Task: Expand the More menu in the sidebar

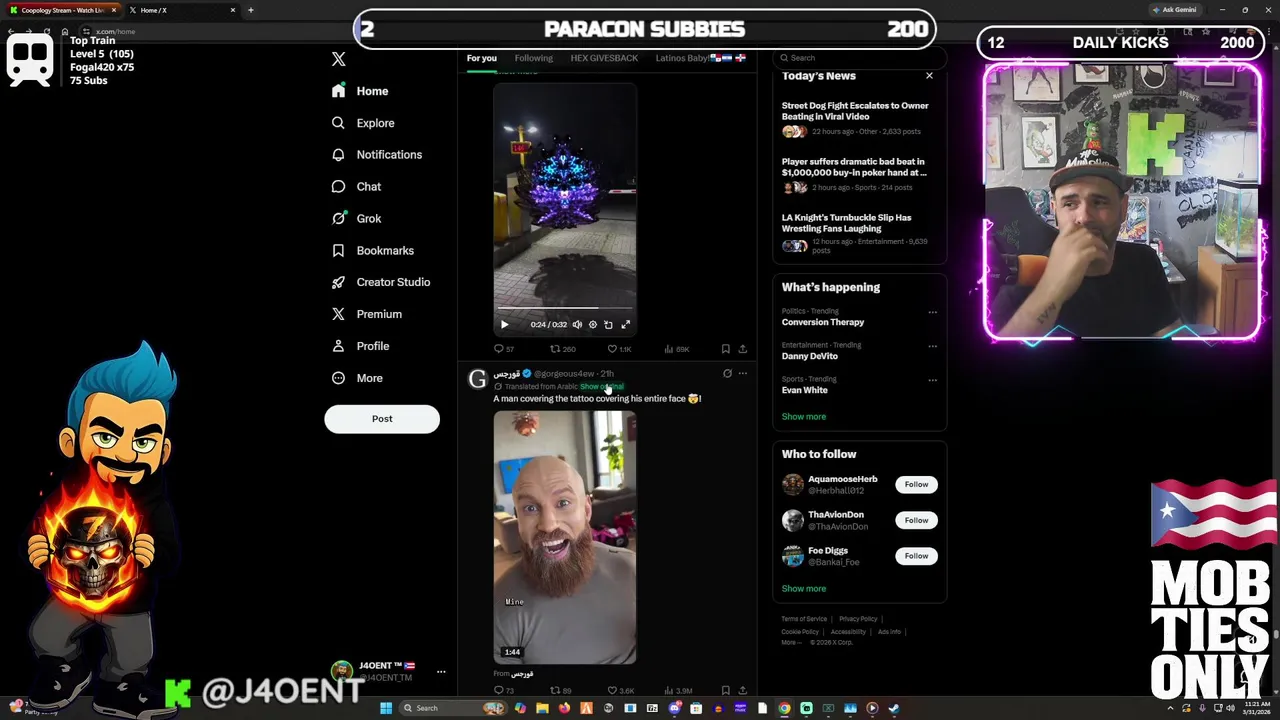Action: pyautogui.click(x=357, y=378)
